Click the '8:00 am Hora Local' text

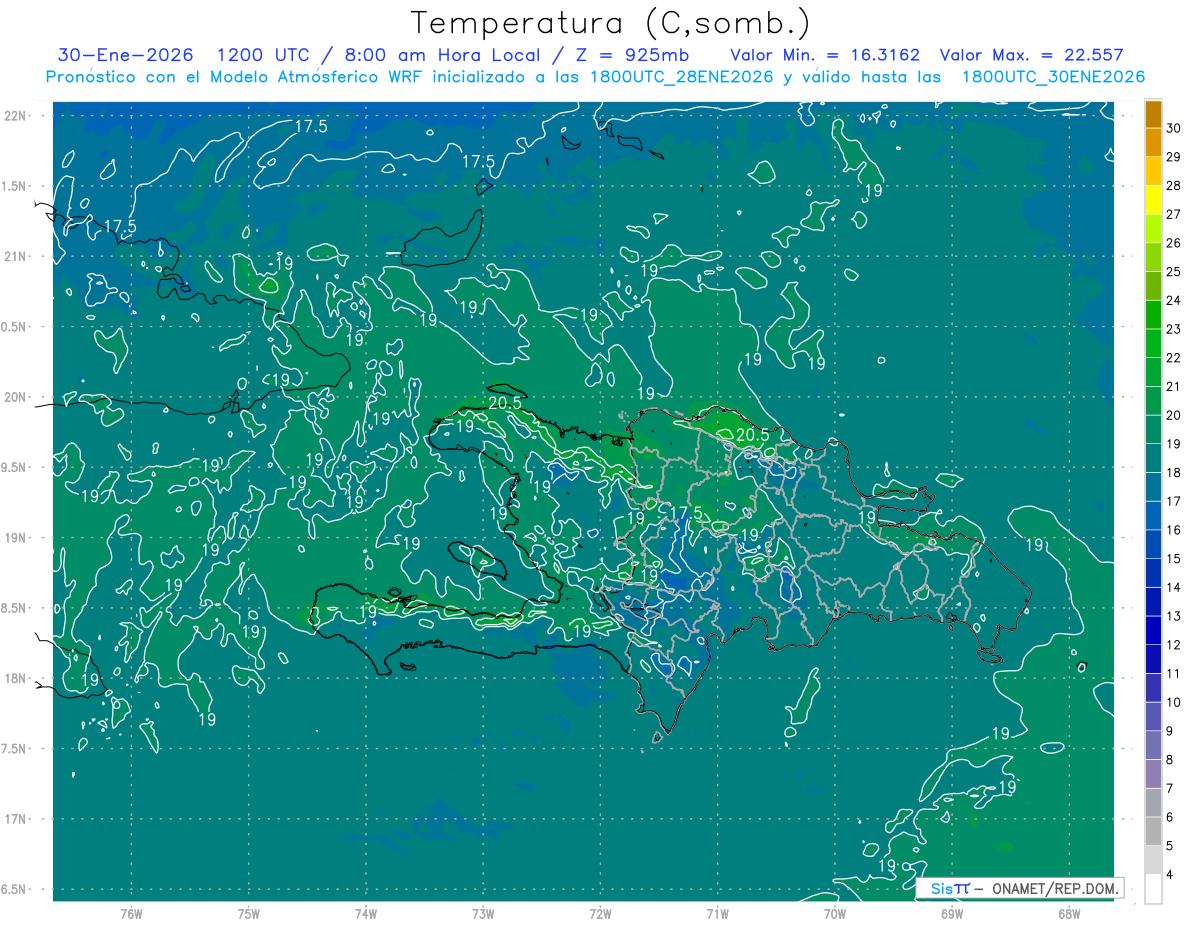[x=441, y=55]
